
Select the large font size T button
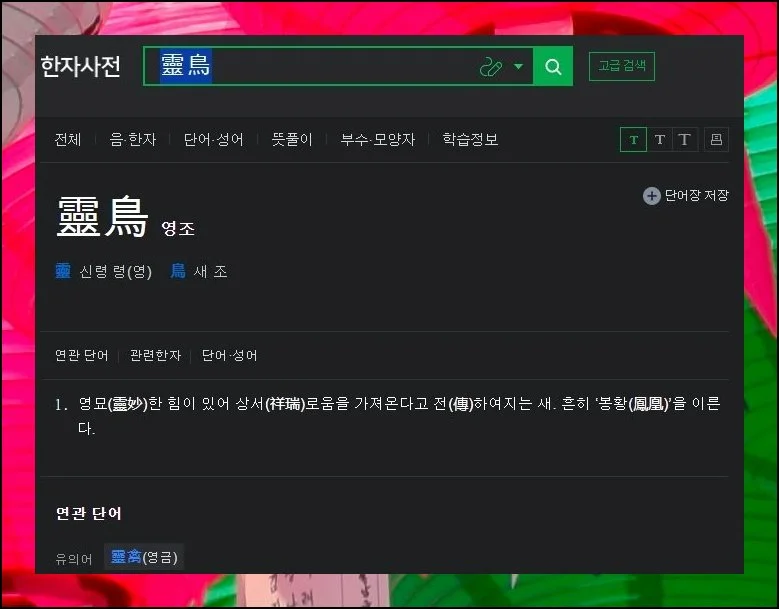pos(685,140)
